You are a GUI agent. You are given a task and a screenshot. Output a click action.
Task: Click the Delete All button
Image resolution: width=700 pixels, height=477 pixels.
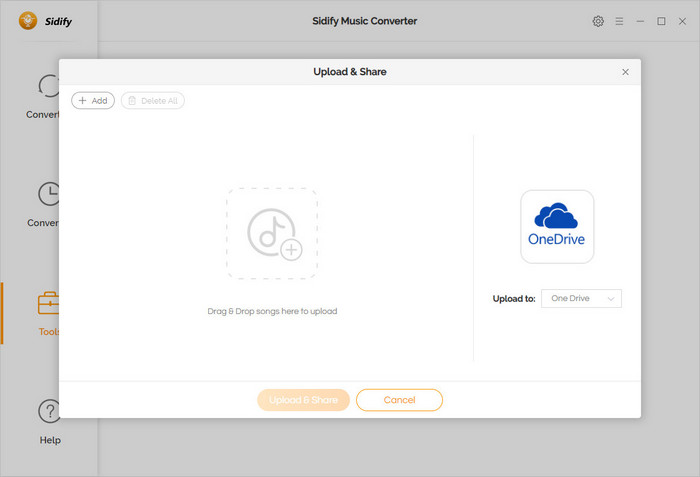pyautogui.click(x=153, y=100)
